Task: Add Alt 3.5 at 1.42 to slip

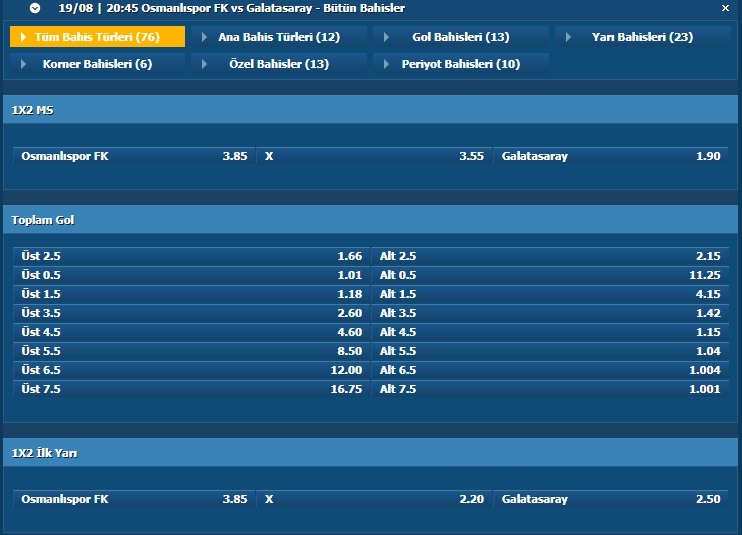Action: coord(550,313)
